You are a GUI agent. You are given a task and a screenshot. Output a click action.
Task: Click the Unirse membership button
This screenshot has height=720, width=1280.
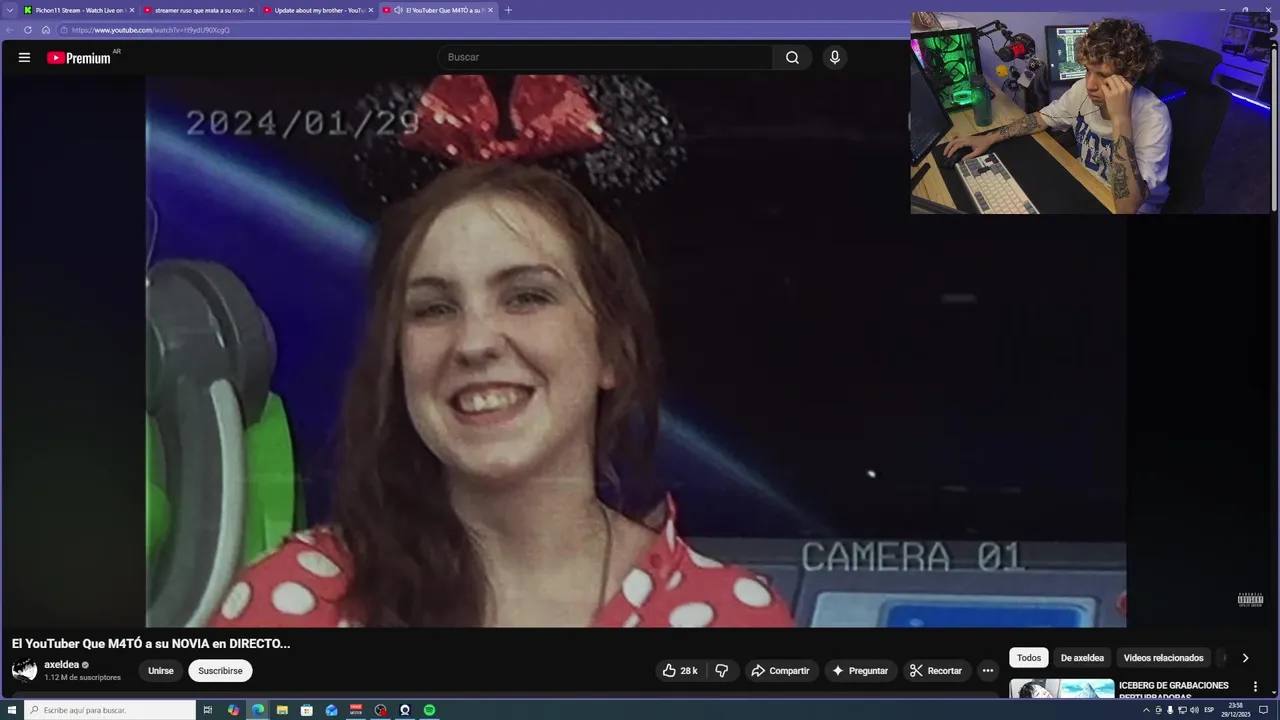[x=161, y=671]
